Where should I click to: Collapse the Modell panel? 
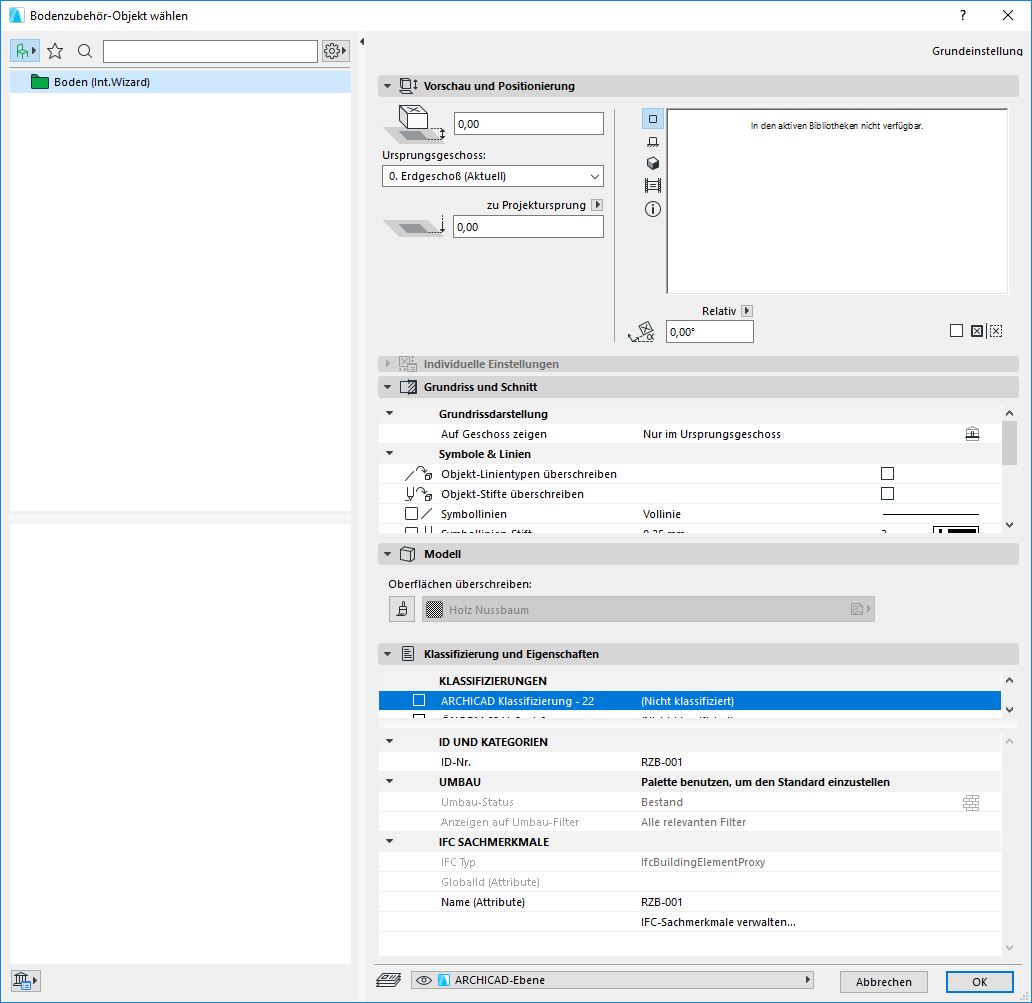coord(388,554)
